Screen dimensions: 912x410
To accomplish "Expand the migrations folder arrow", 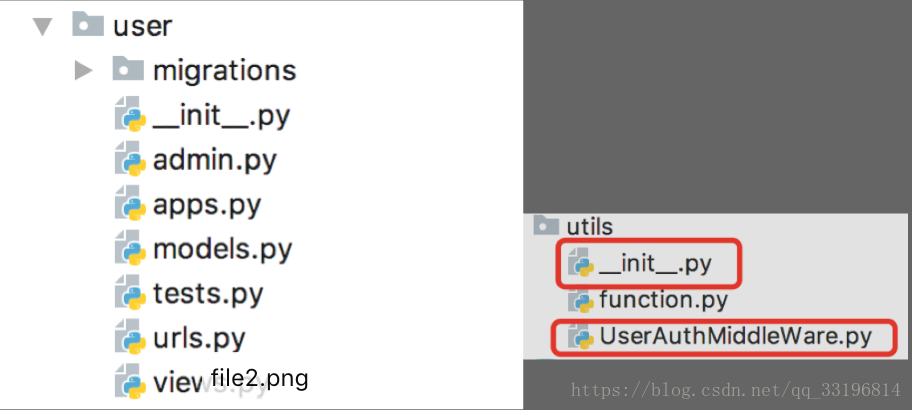I will [x=84, y=71].
